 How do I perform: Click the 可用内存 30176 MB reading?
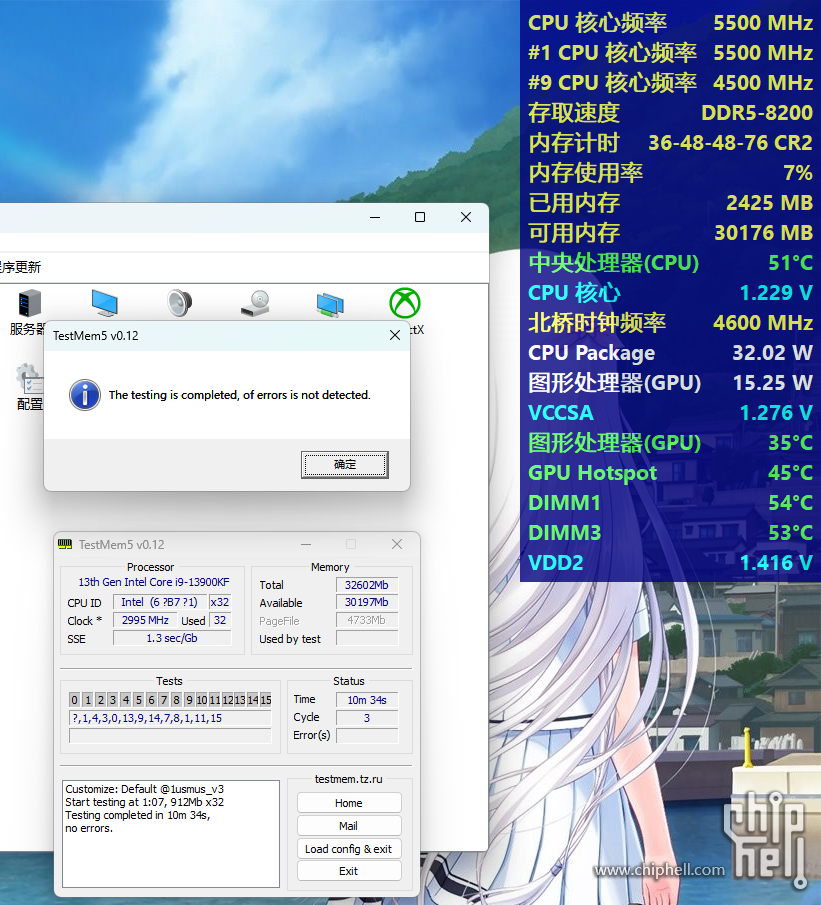coord(670,233)
